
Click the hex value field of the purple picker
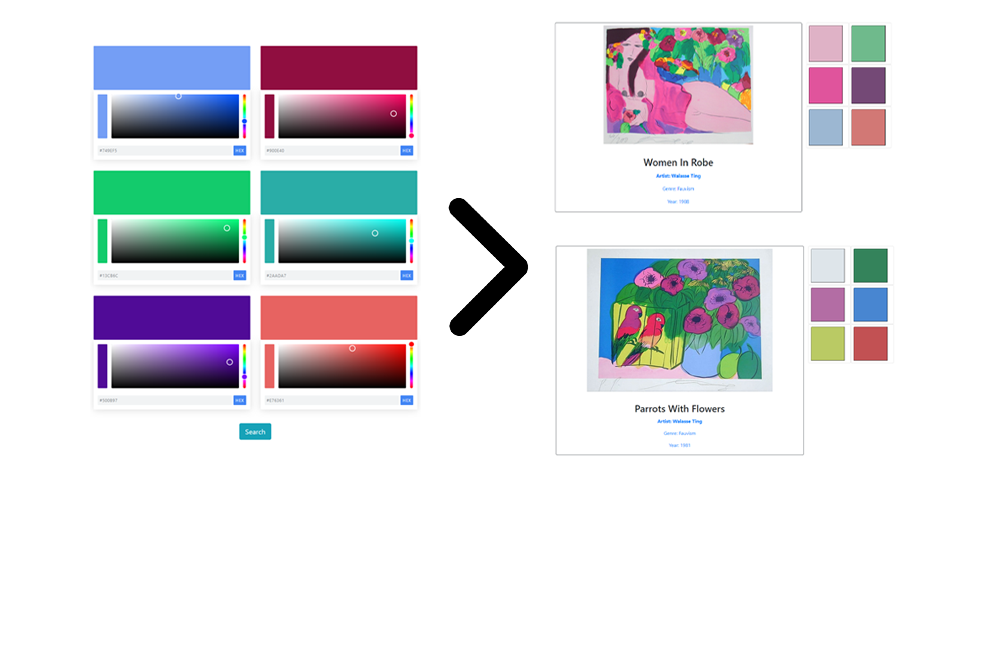point(165,401)
